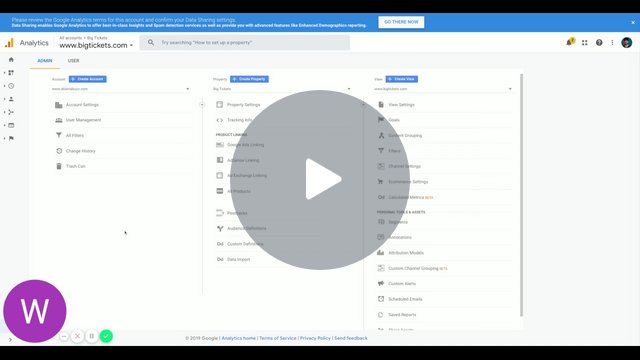Open the www.bigtickets.com account selector dropdown
640x360 pixels.
tap(96, 45)
